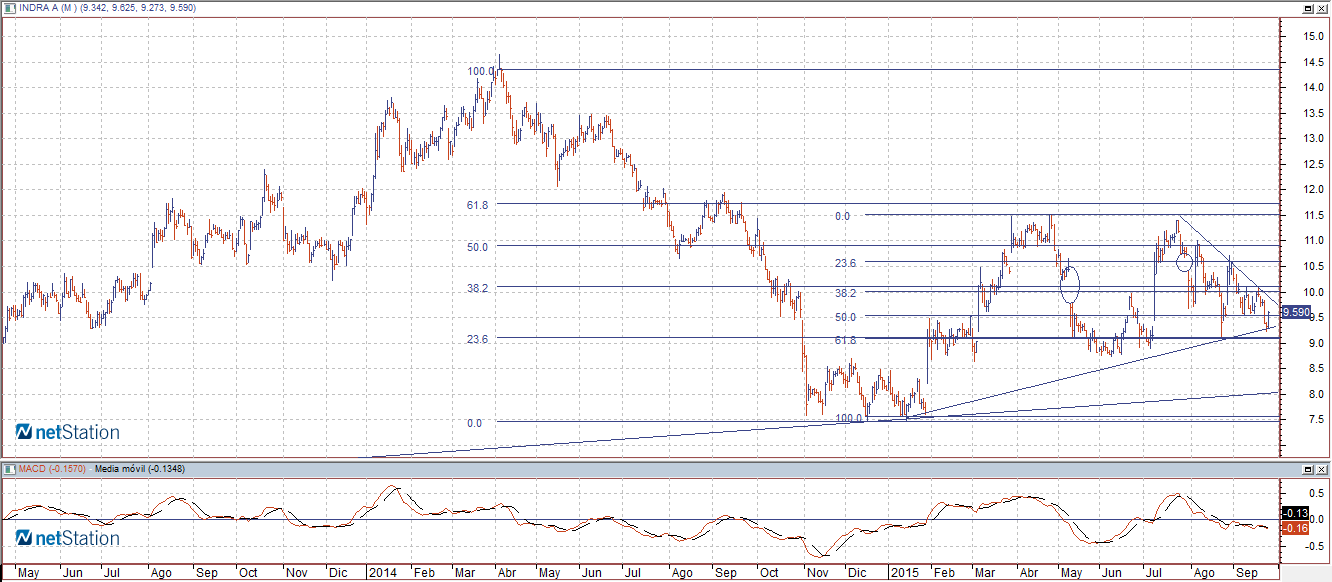The height and width of the screenshot is (582, 1332).
Task: Select the 2015 marker on time axis
Action: 904,573
